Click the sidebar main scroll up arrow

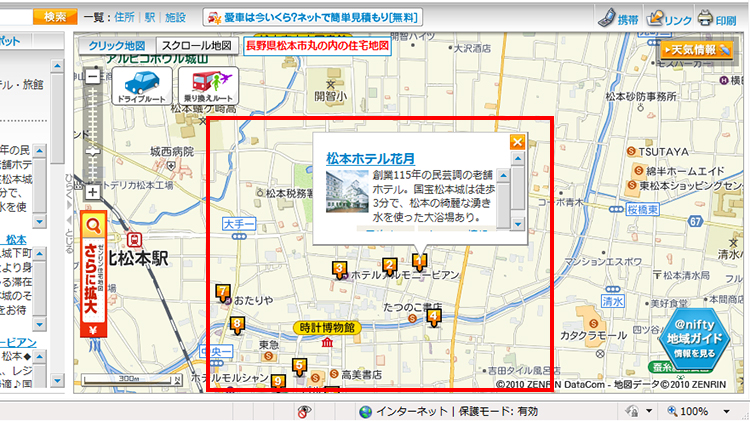point(57,66)
